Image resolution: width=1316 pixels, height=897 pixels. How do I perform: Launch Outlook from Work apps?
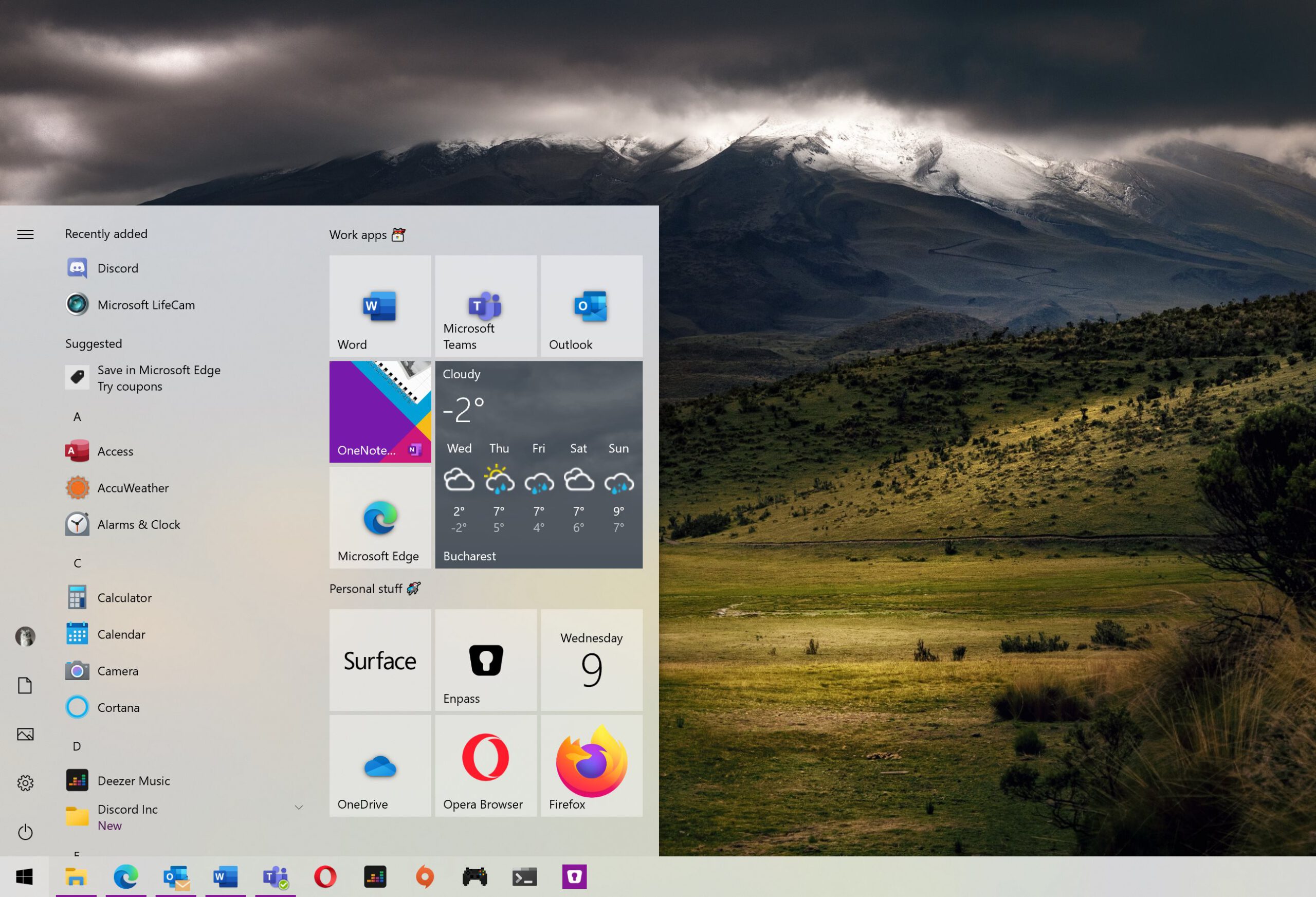(591, 306)
